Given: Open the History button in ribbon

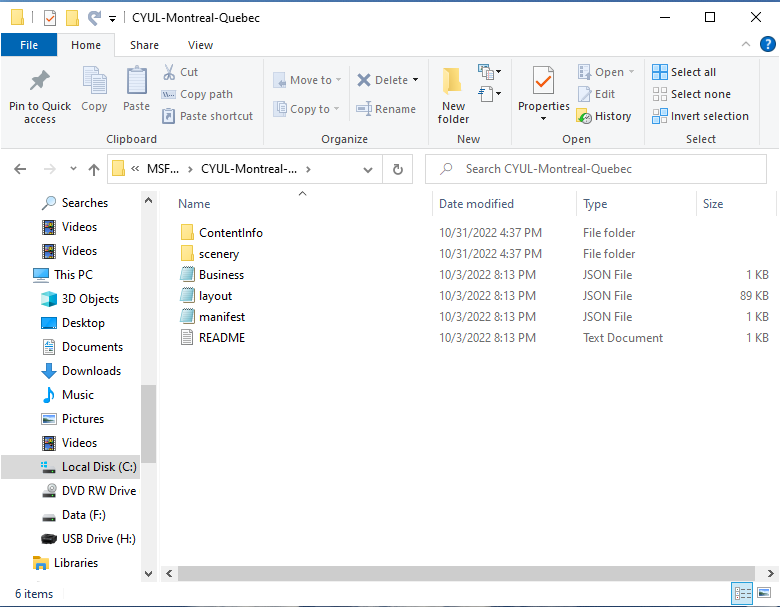Looking at the screenshot, I should pos(604,116).
